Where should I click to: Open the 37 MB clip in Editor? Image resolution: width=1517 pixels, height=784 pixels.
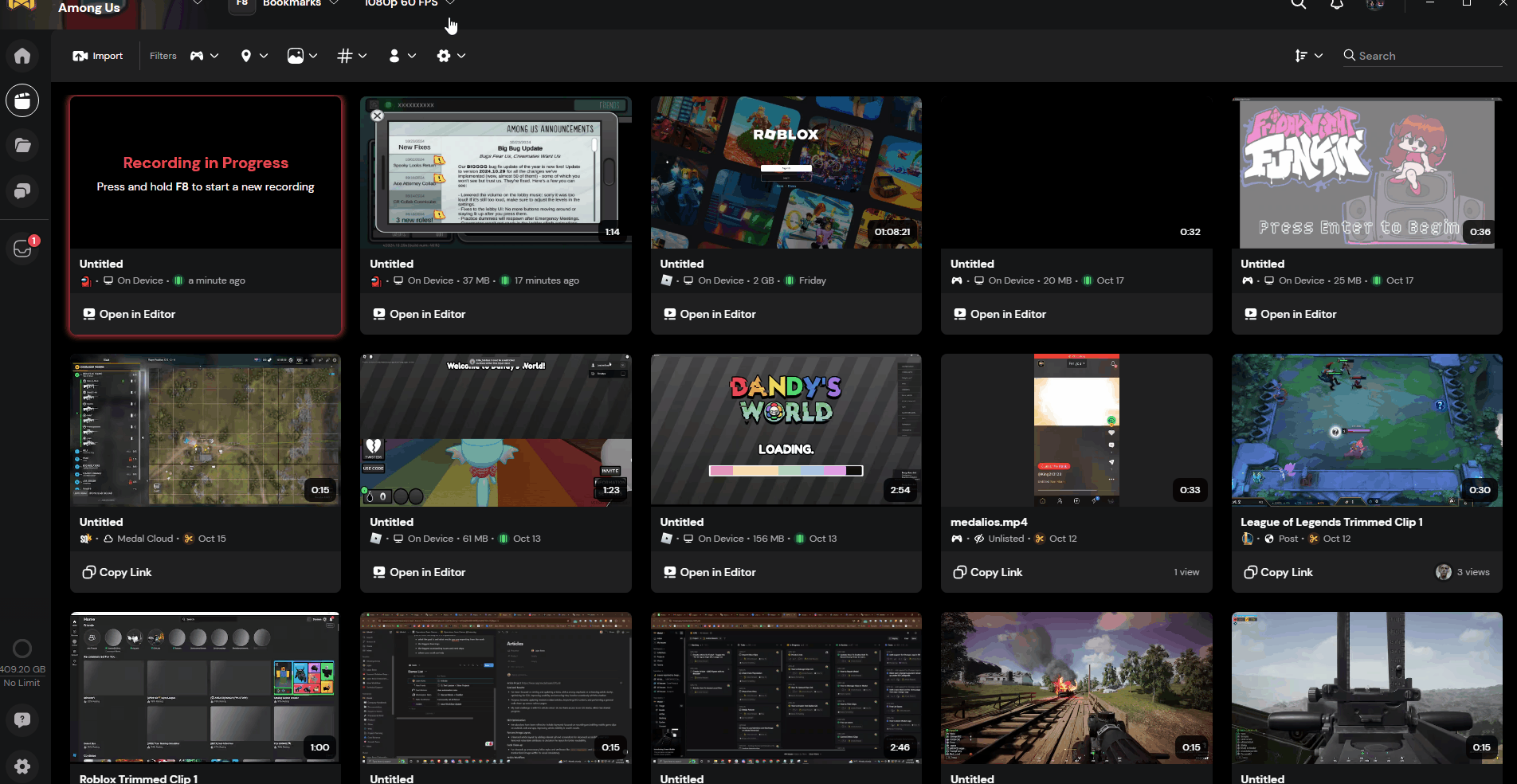coord(419,314)
